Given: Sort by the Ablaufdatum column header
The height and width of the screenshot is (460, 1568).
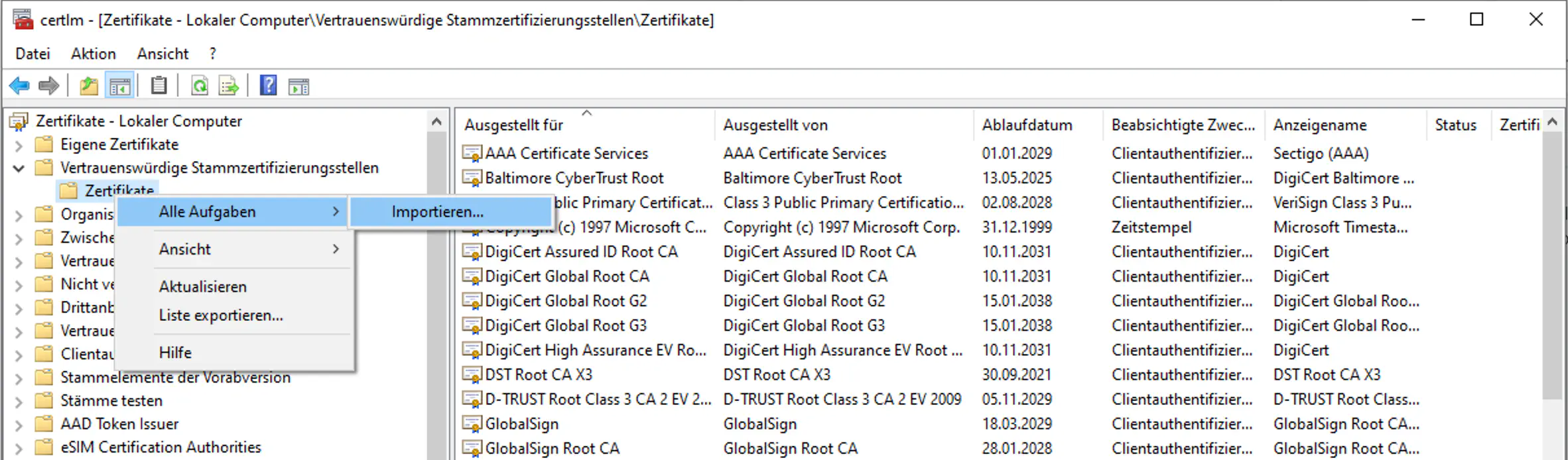Looking at the screenshot, I should pos(1027,125).
